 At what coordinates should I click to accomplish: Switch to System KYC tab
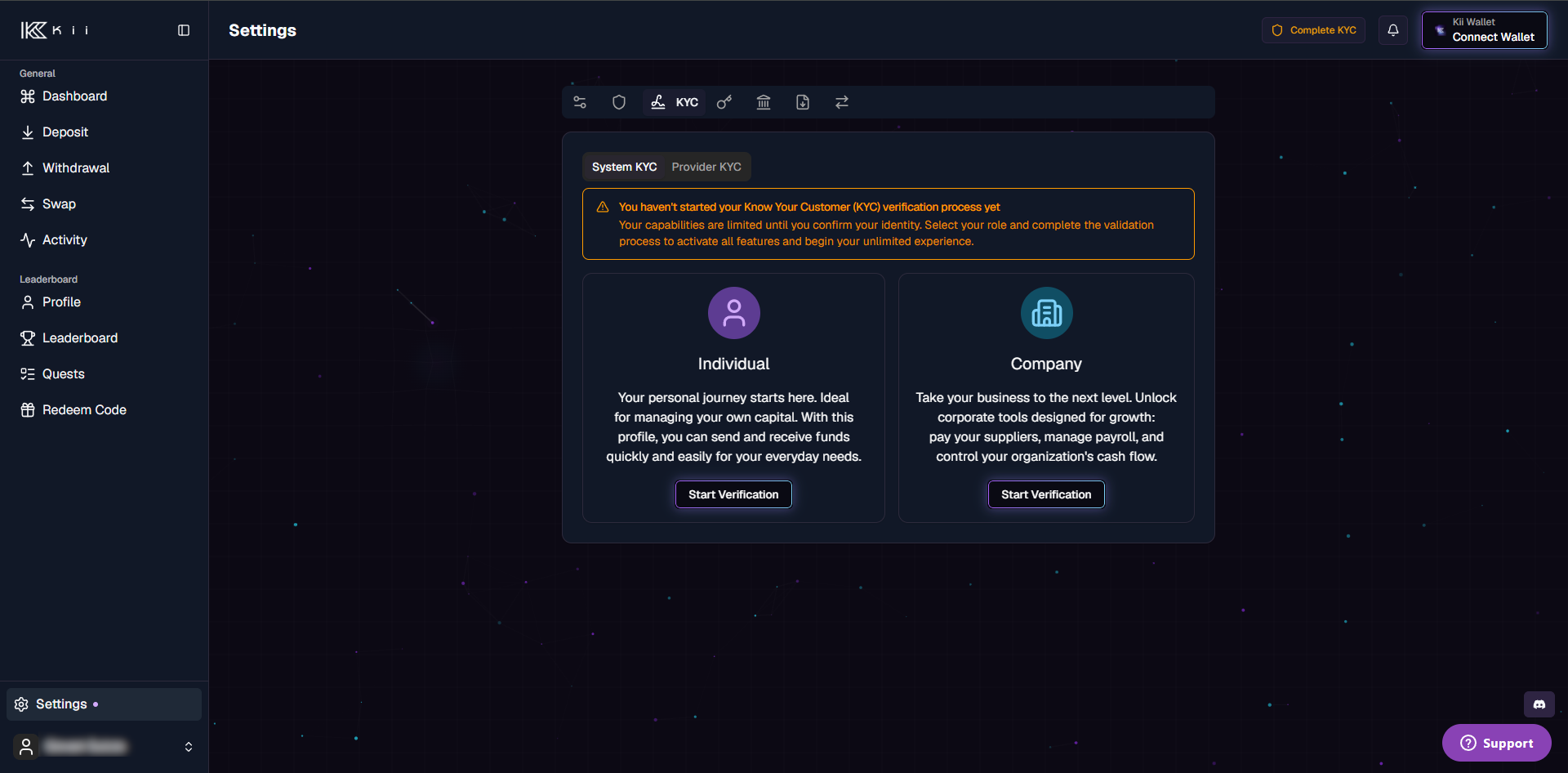pyautogui.click(x=625, y=167)
